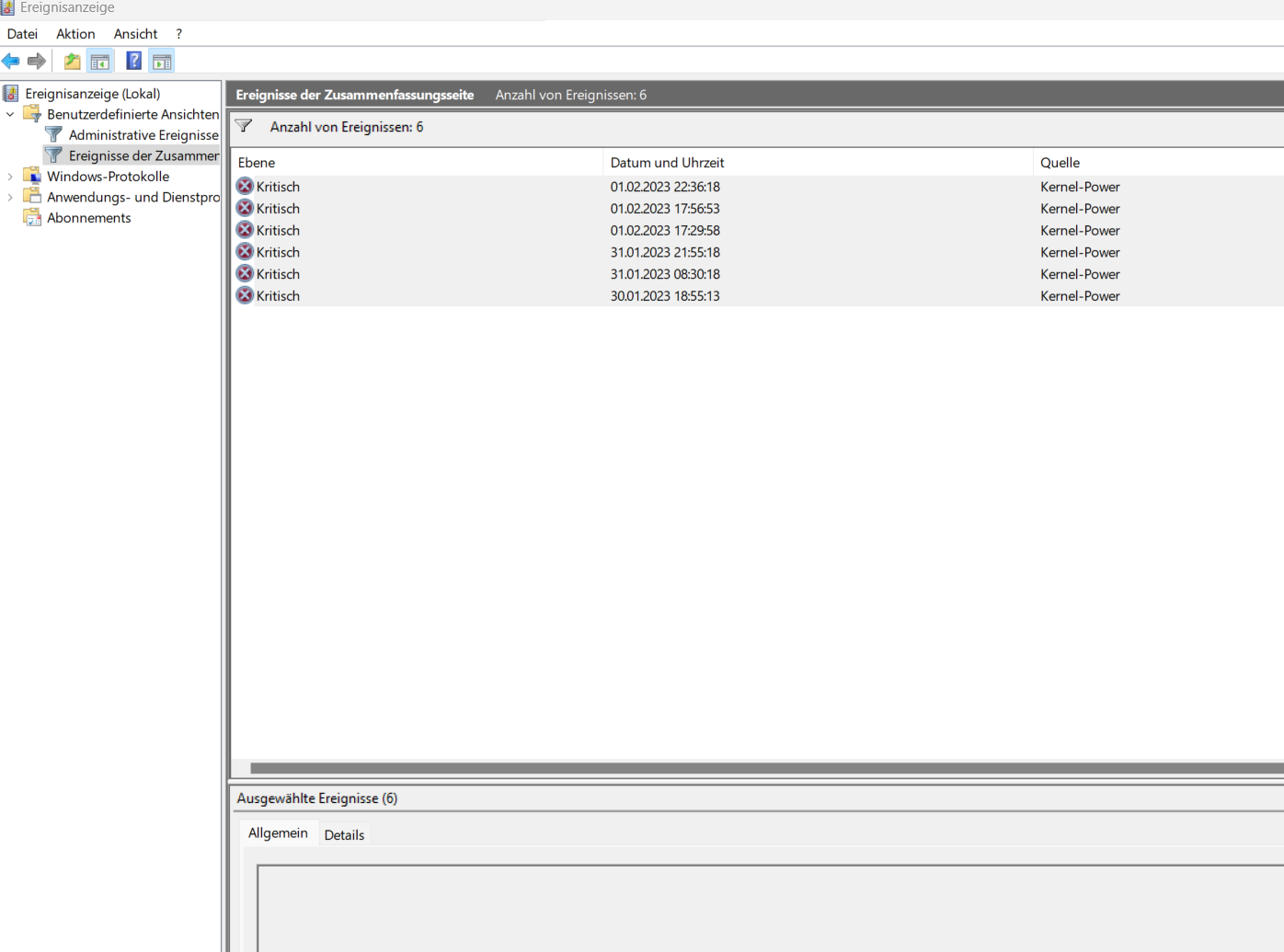Open the Ansicht menu
This screenshot has width=1284, height=952.
click(135, 34)
